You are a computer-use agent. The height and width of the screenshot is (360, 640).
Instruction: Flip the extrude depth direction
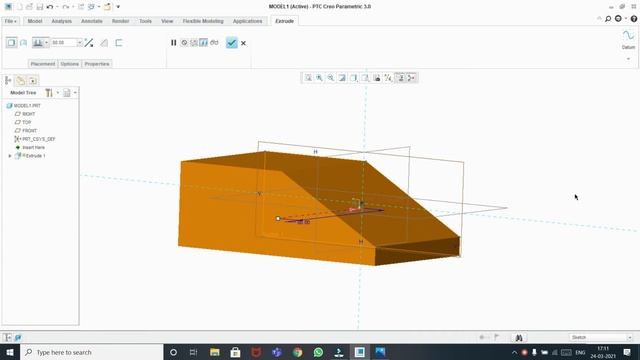[89, 42]
